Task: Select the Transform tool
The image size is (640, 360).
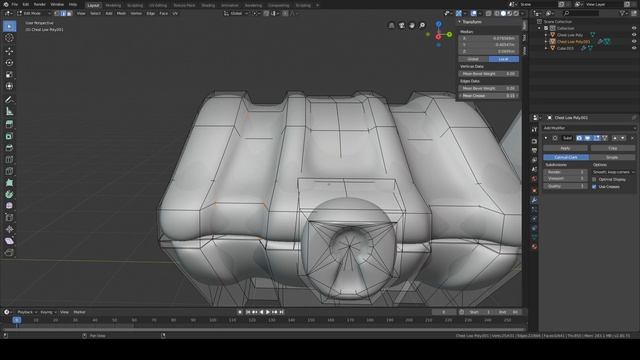Action: [9, 86]
